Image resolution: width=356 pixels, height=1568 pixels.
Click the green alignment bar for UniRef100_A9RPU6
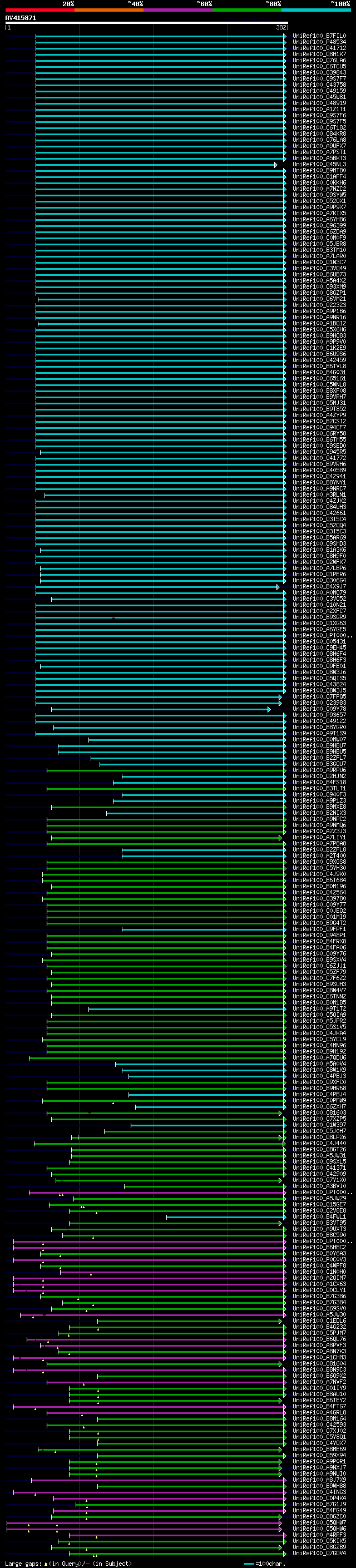point(166,770)
